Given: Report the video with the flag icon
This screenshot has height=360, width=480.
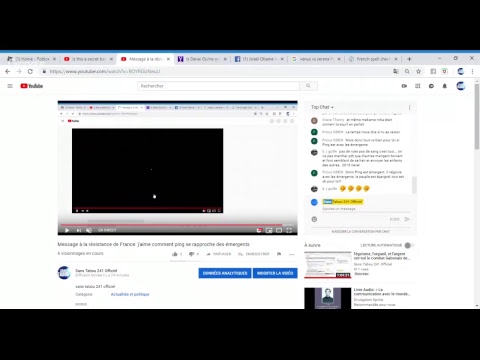Looking at the screenshot, I should 279,254.
